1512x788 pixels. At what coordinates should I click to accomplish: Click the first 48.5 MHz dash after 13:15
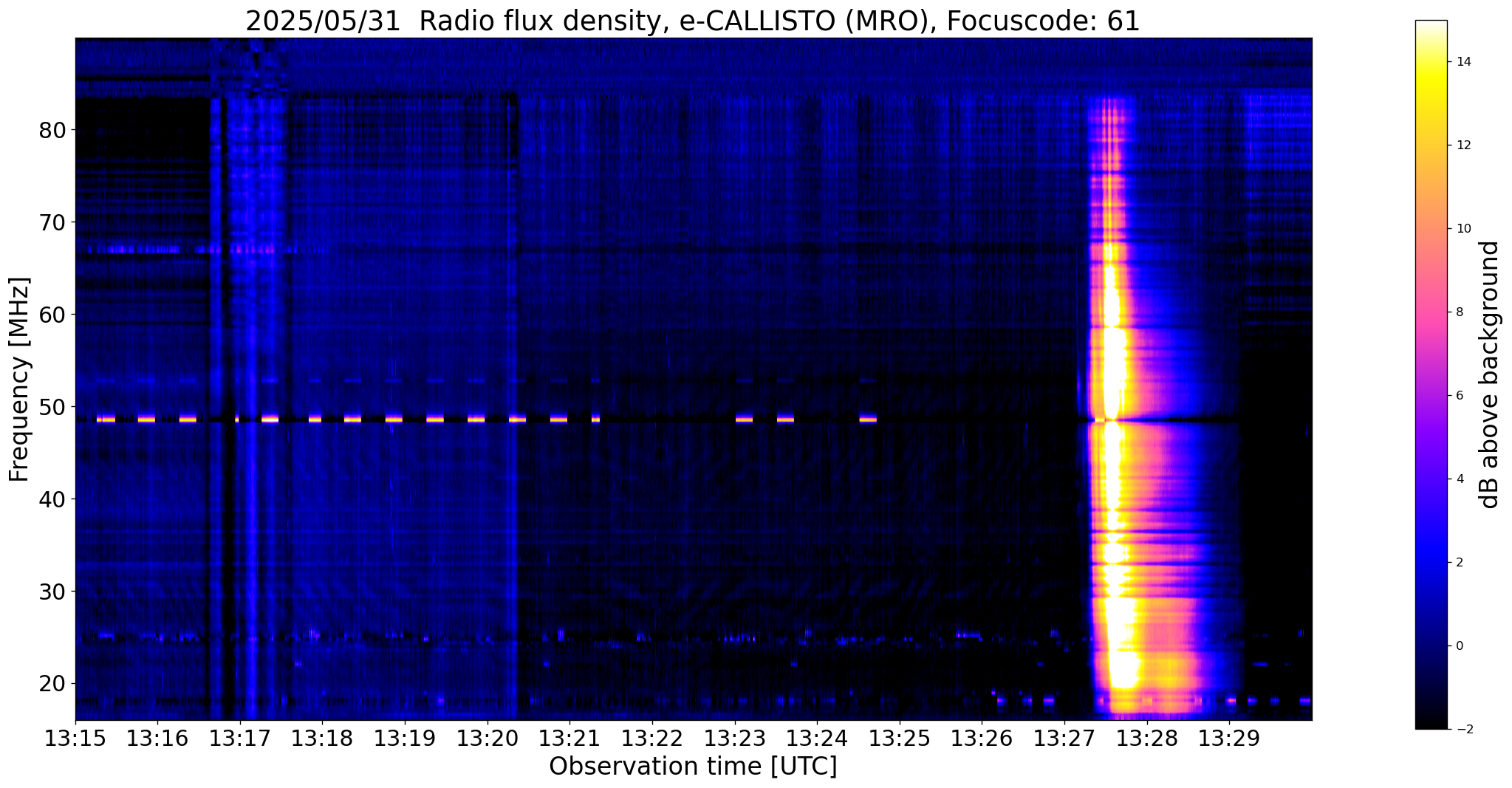click(x=106, y=419)
